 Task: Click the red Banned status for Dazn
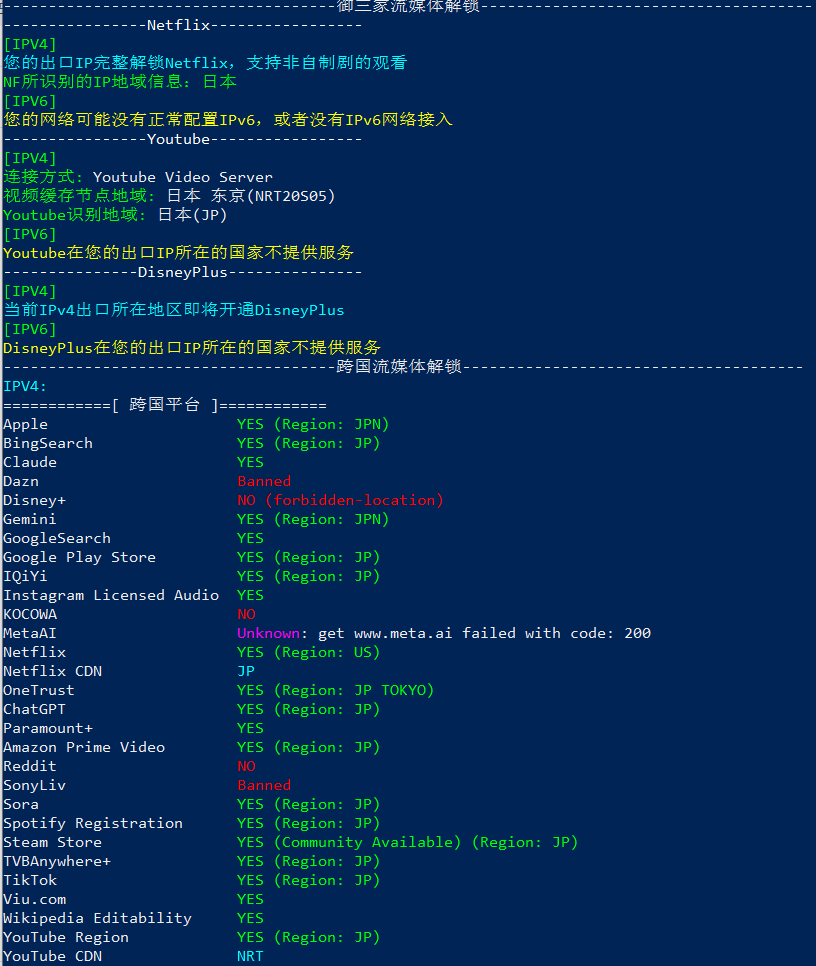pyautogui.click(x=264, y=481)
